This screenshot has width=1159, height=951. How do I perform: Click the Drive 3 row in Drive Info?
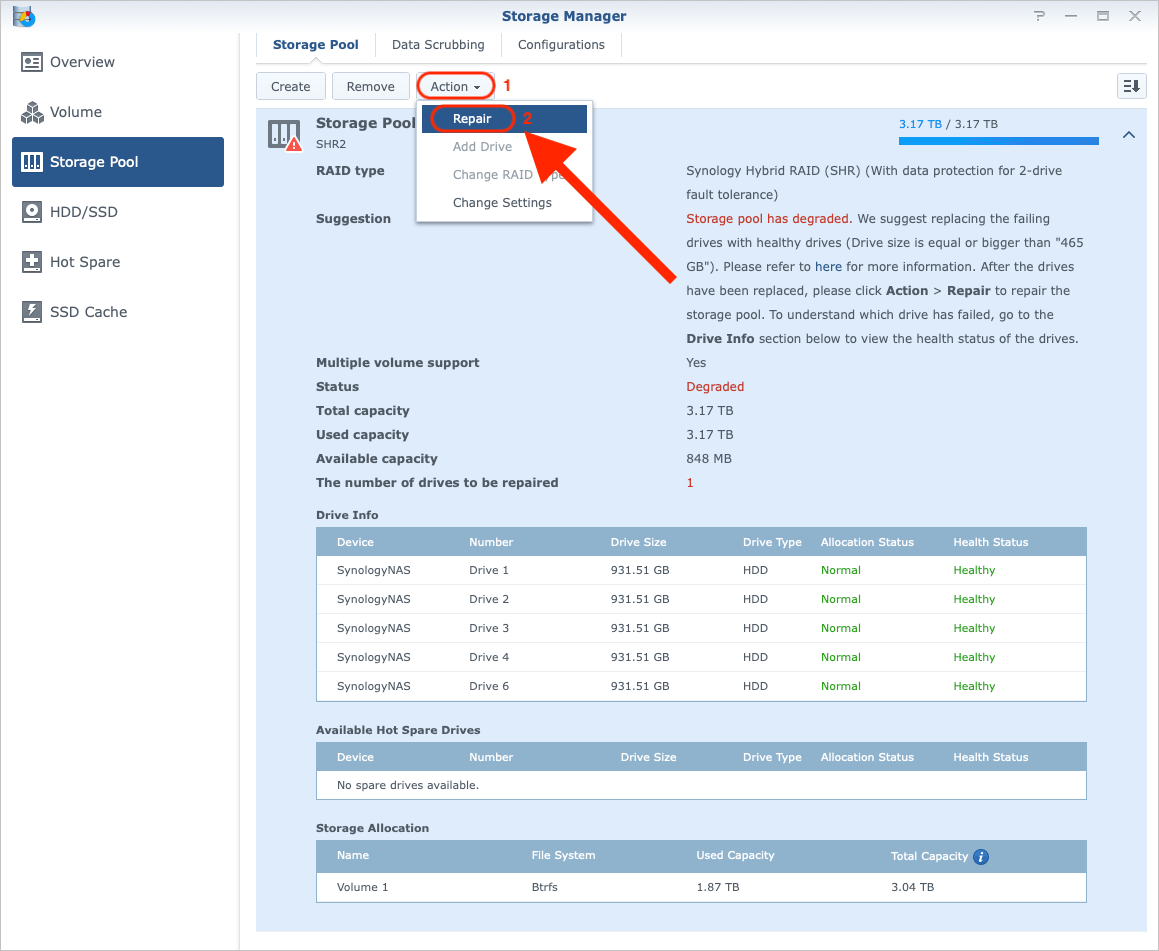[x=701, y=628]
